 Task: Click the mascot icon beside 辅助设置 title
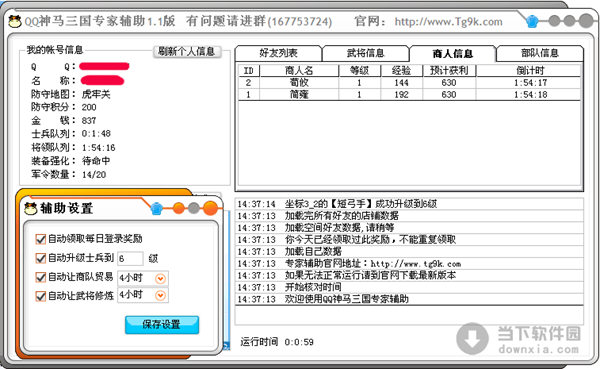point(31,209)
